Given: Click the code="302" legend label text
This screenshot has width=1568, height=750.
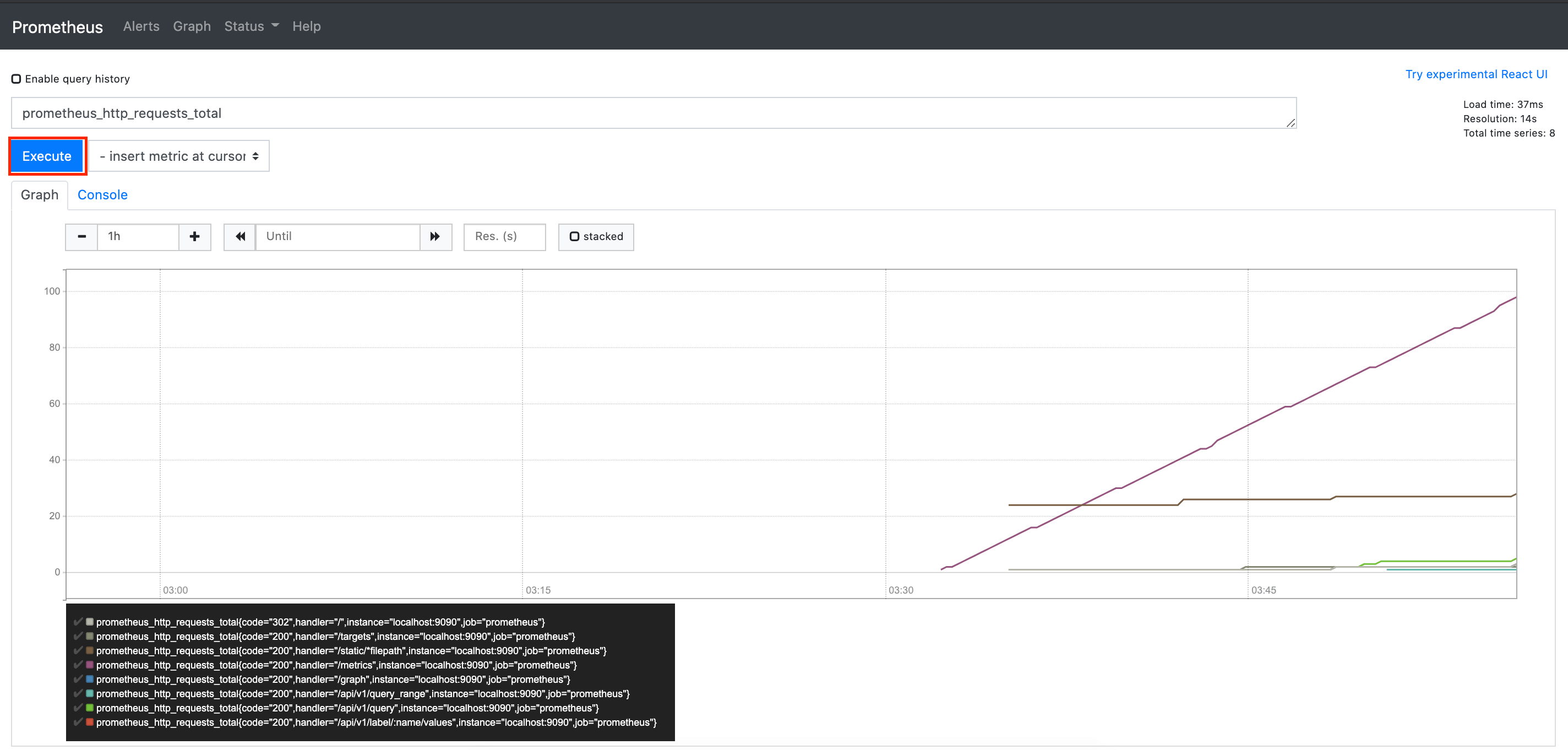Looking at the screenshot, I should point(320,622).
